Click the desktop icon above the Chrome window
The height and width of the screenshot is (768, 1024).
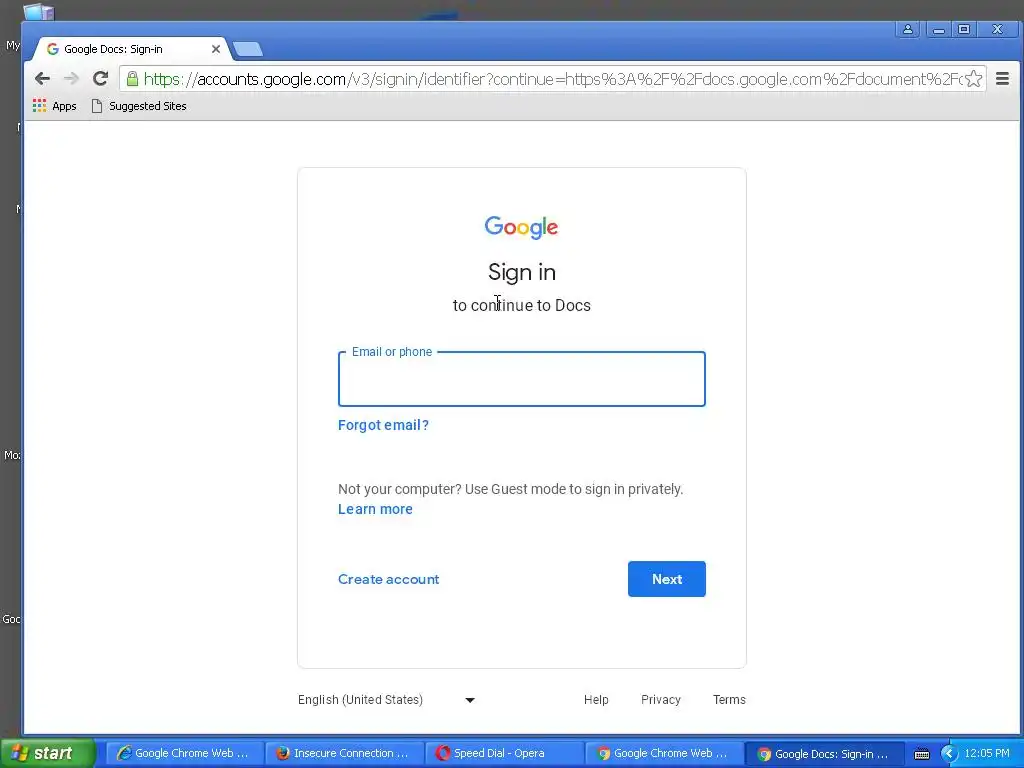coord(39,11)
